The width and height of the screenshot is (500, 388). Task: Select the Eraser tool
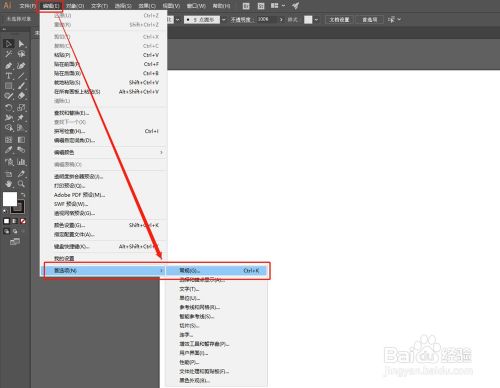(x=21, y=96)
